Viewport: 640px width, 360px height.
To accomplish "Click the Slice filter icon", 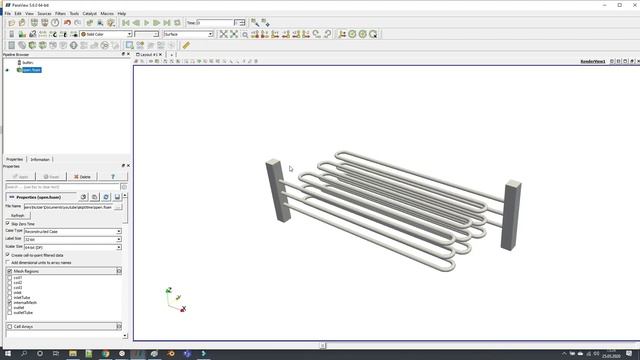I will click(x=42, y=45).
